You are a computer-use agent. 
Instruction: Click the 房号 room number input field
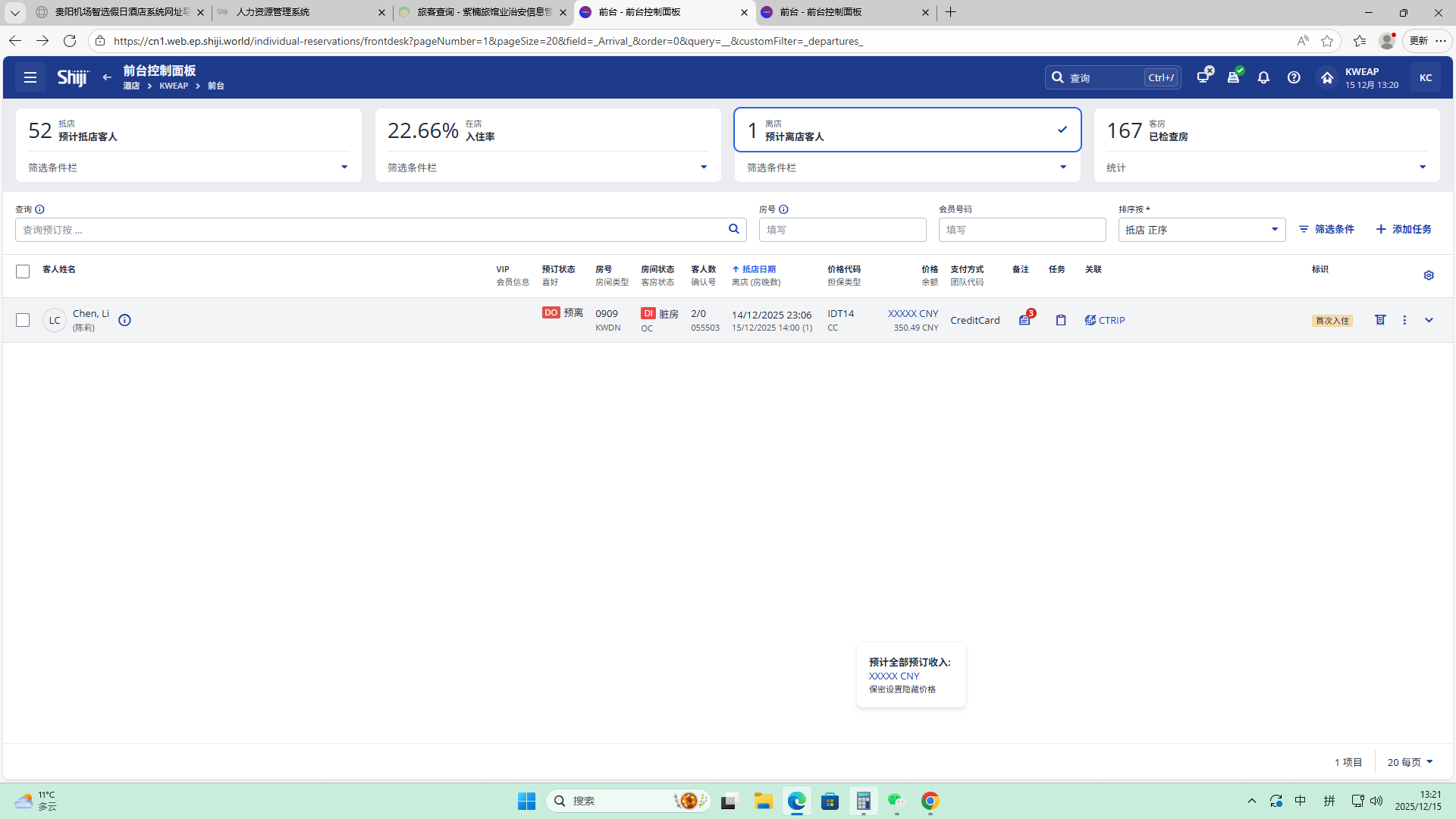tap(842, 230)
